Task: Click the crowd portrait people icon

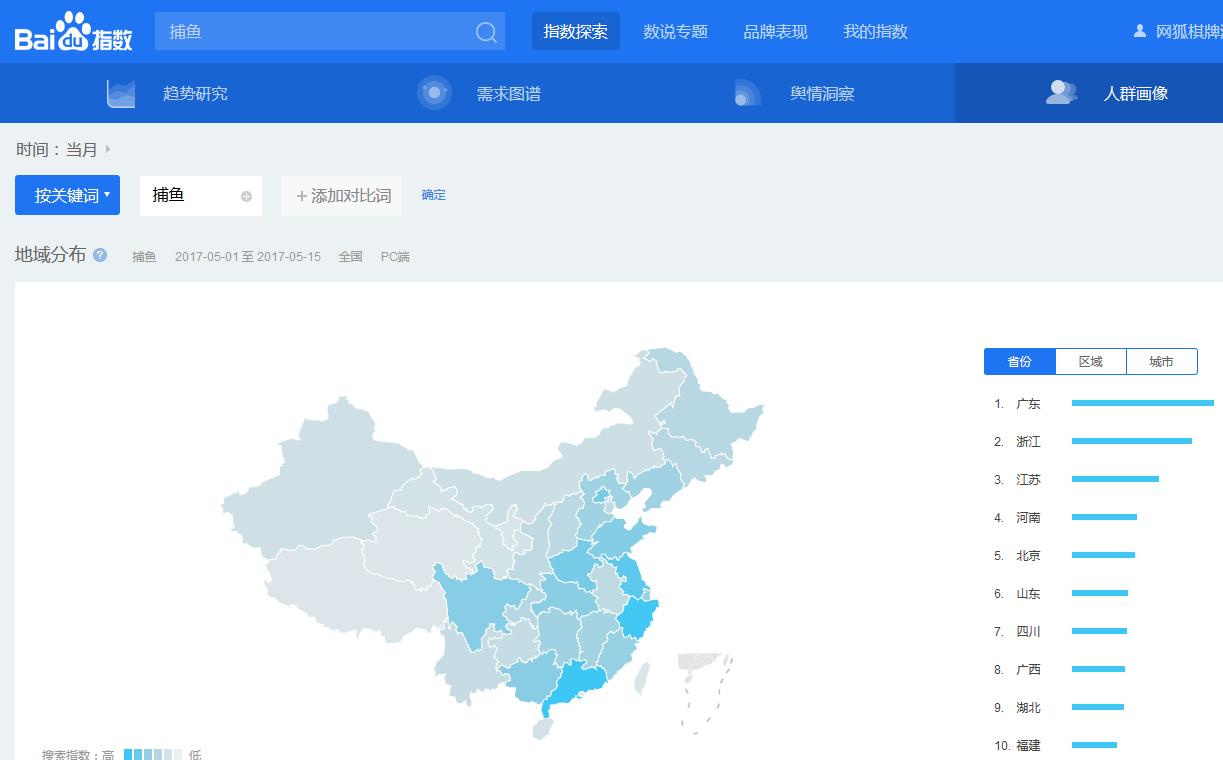Action: coord(1061,93)
